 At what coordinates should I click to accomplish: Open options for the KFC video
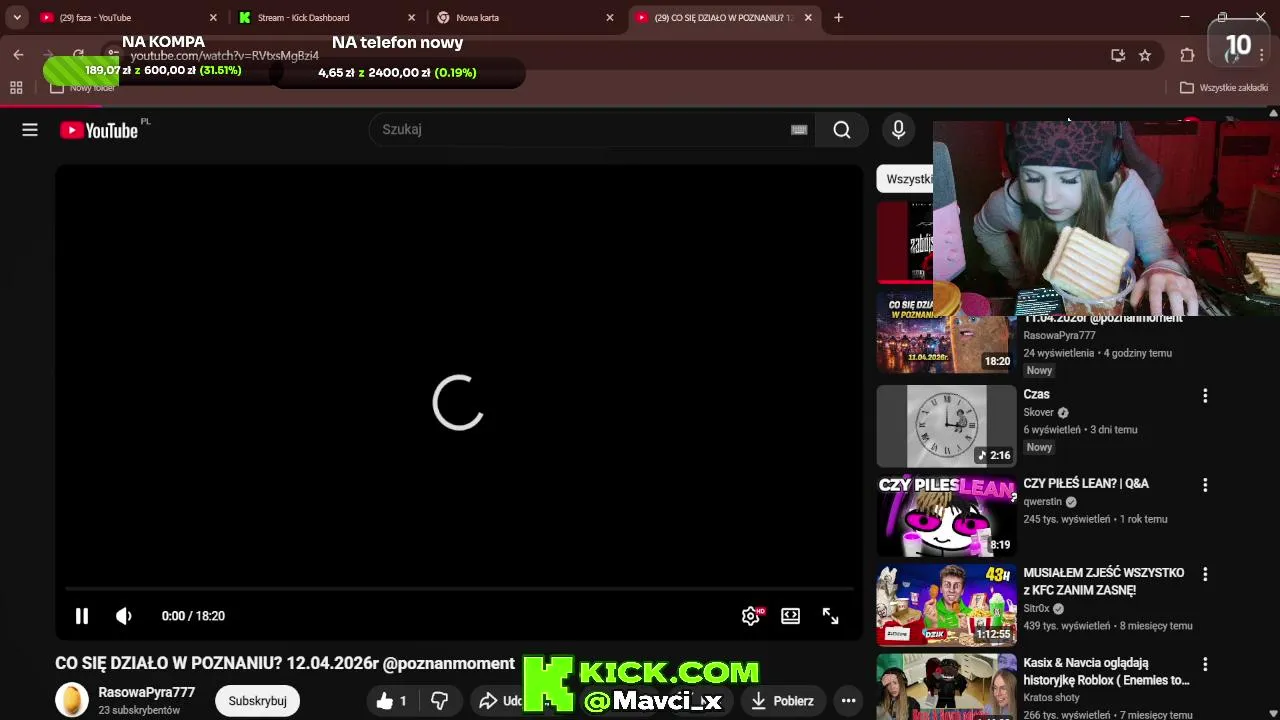click(x=1205, y=574)
